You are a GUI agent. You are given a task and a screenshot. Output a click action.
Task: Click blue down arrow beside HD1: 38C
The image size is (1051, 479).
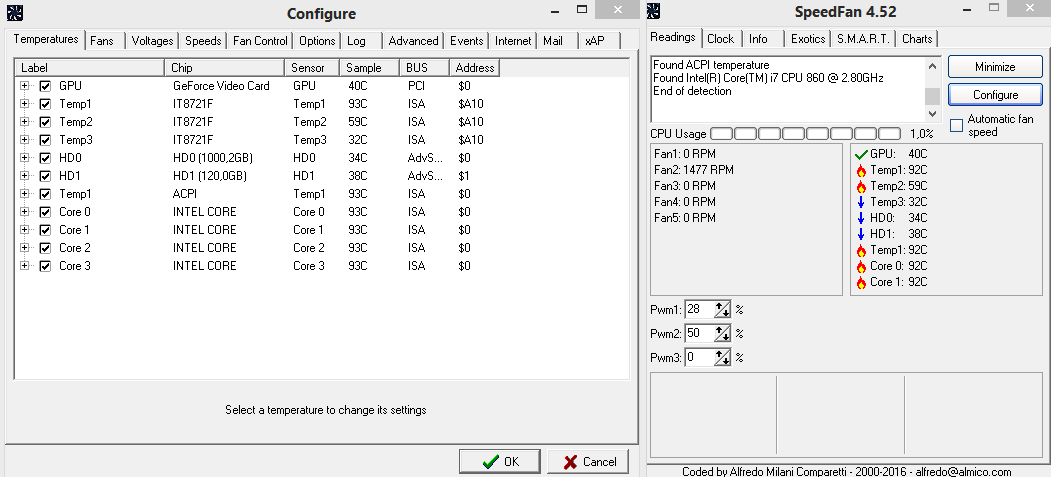[861, 234]
